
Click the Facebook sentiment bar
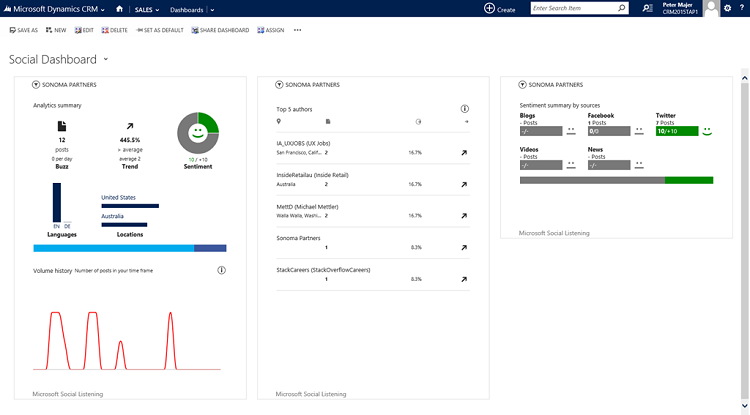(609, 131)
